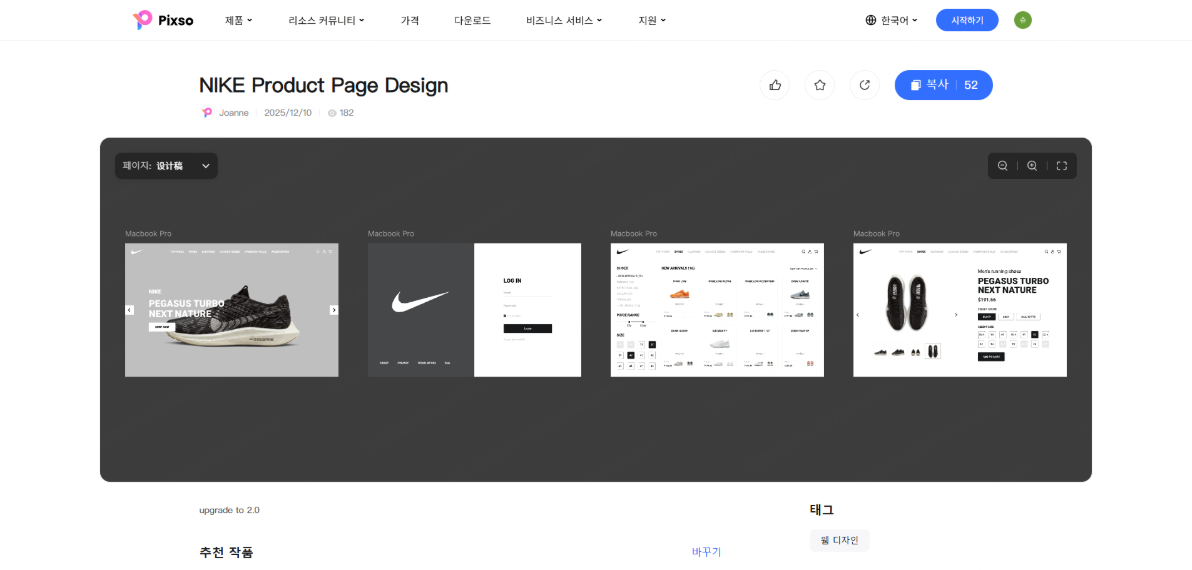Click the view count 182
Screen dimensions: 1192x570
point(347,113)
